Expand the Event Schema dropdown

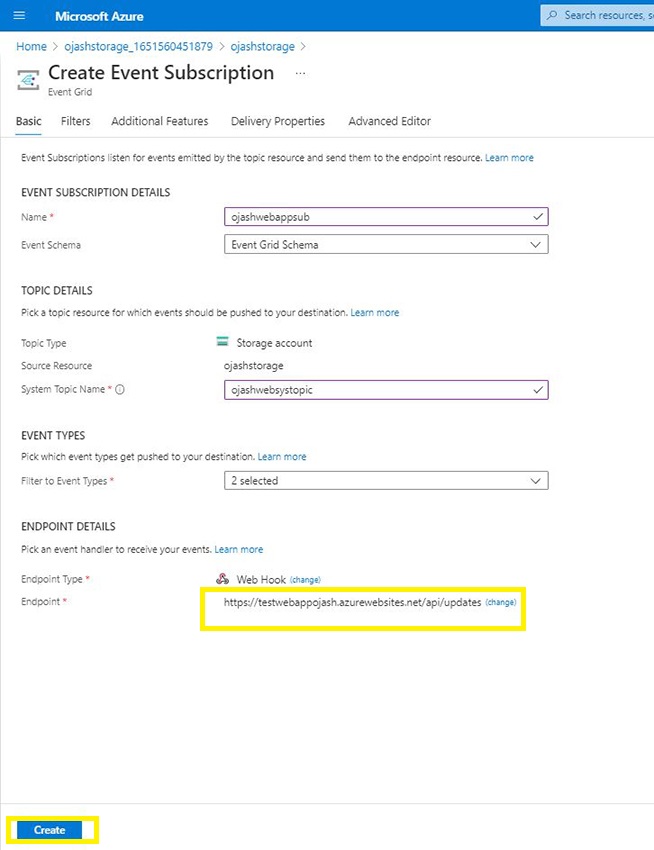click(386, 244)
